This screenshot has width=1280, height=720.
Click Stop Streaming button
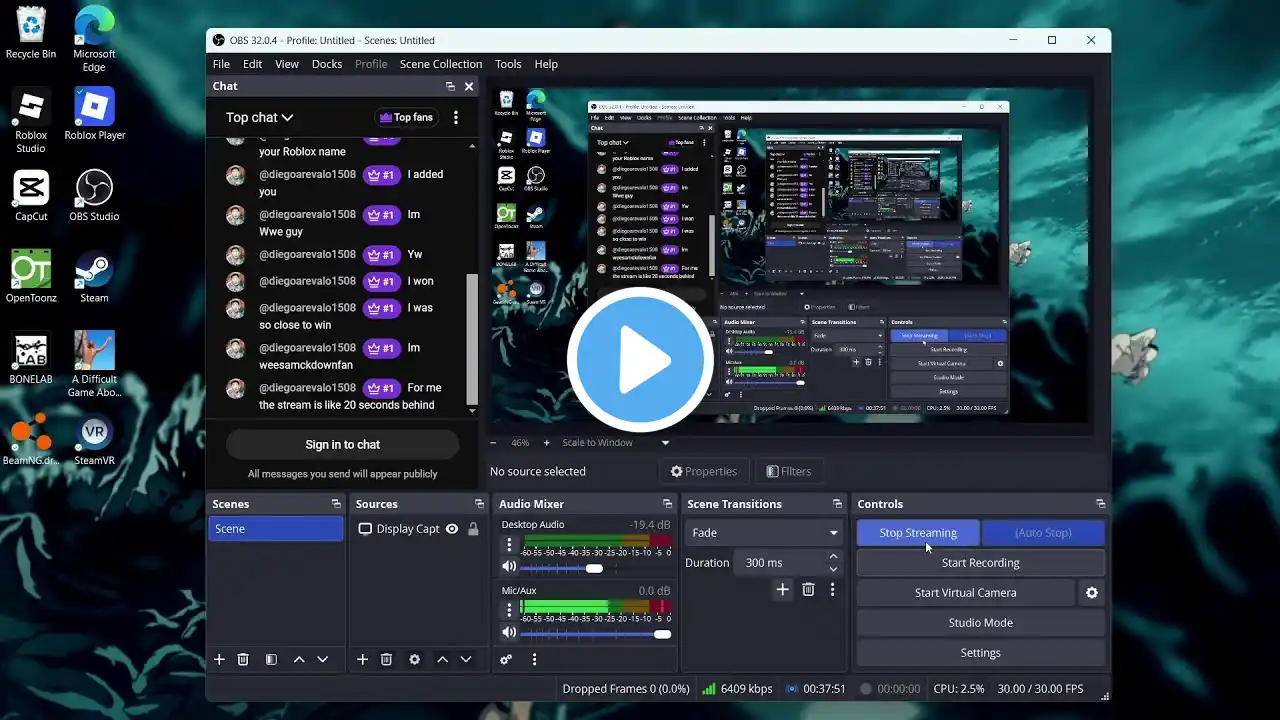click(917, 533)
